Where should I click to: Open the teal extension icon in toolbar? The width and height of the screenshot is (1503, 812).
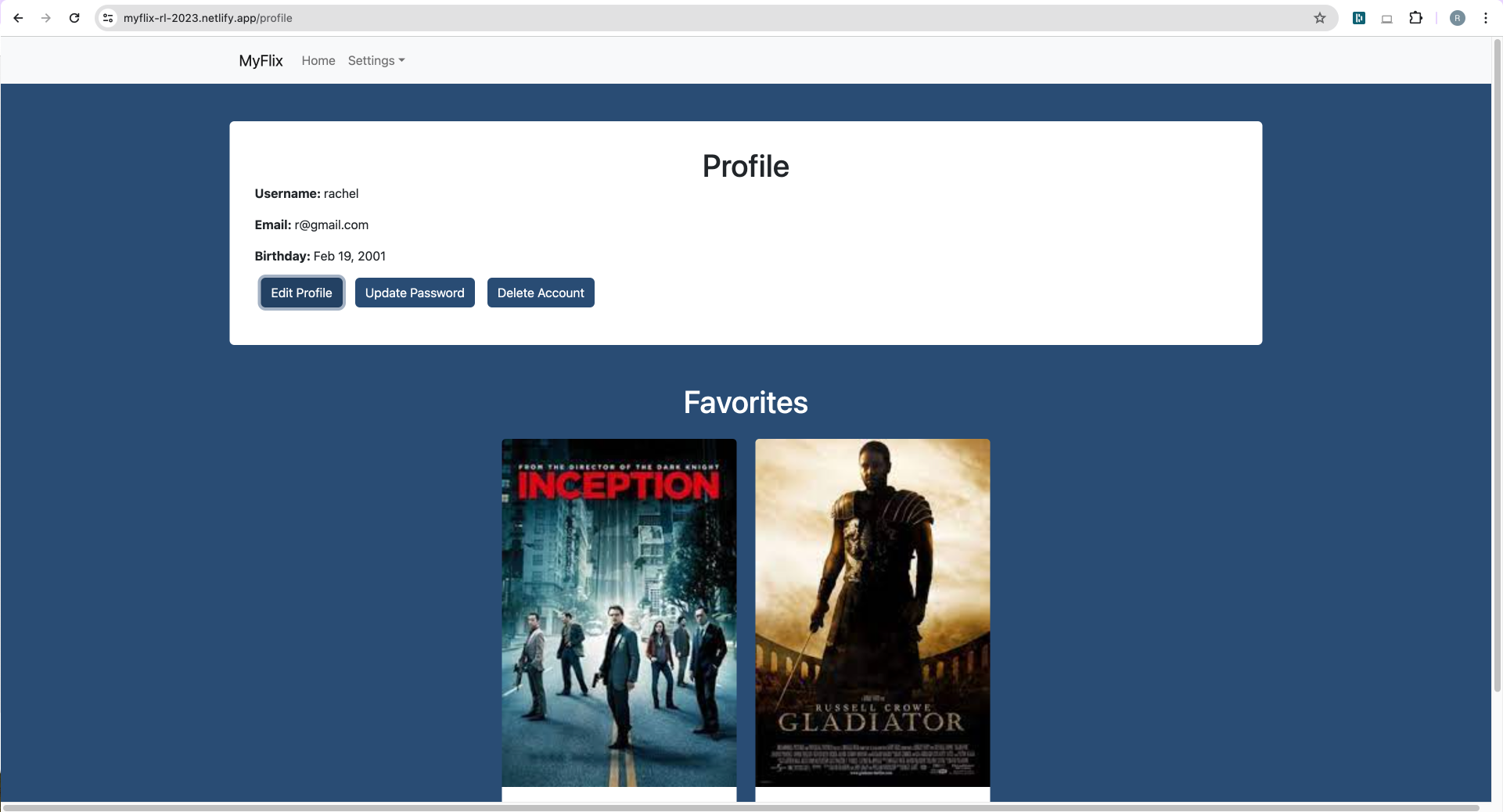point(1359,18)
